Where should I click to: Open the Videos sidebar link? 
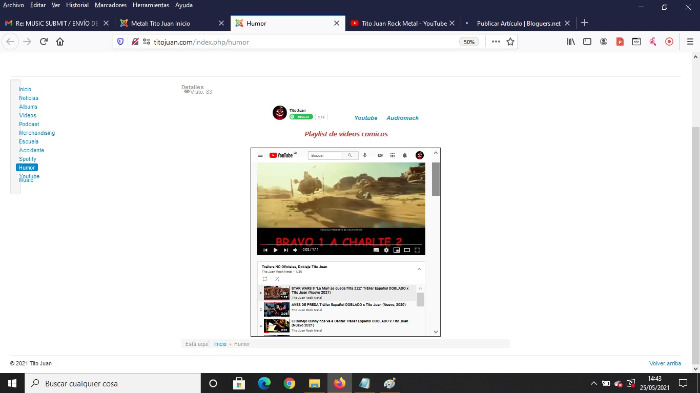(28, 115)
